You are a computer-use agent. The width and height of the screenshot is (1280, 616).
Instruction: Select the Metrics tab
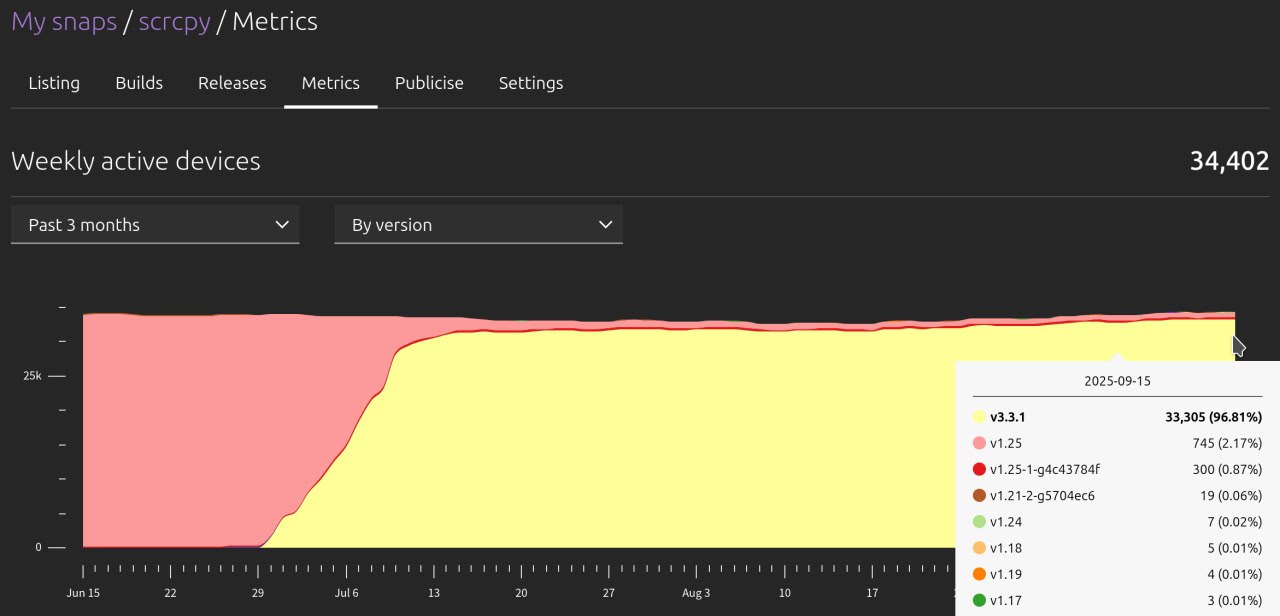tap(330, 83)
